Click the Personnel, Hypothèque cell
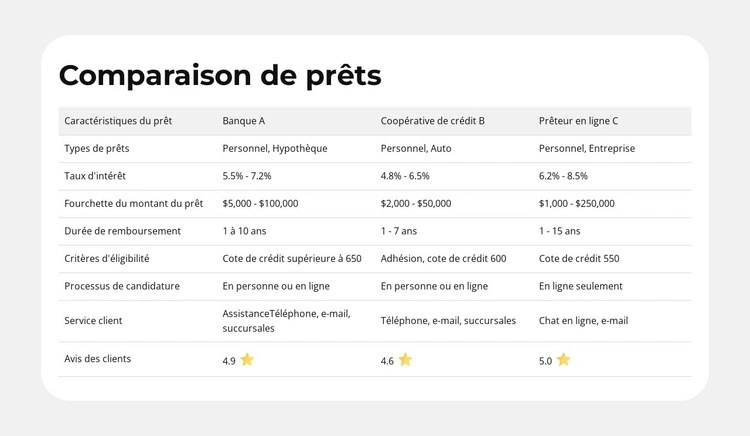Viewport: 750px width, 436px height. (275, 149)
